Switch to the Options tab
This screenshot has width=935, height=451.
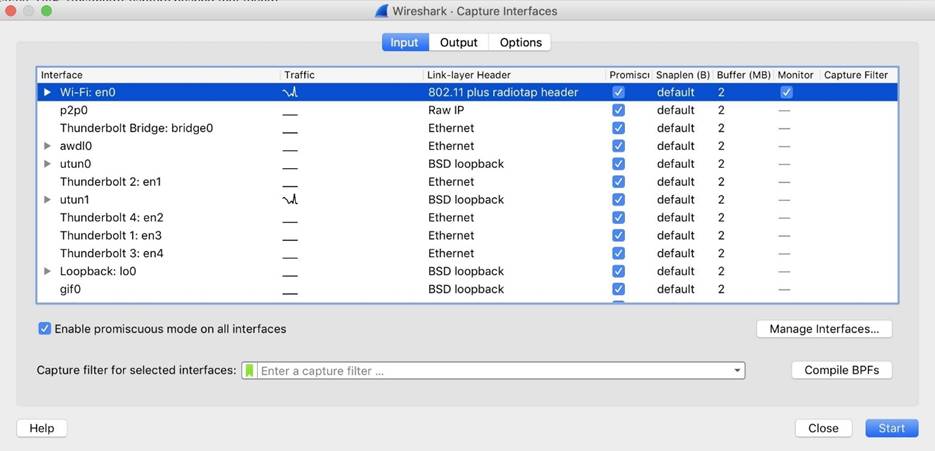[520, 42]
